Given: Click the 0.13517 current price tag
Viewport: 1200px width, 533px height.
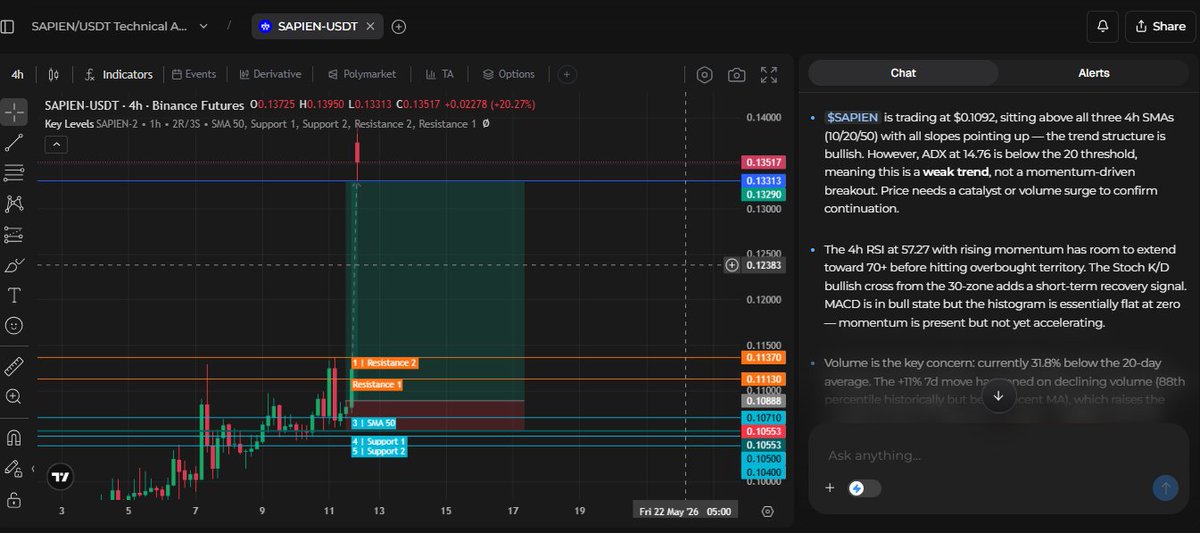Looking at the screenshot, I should coord(764,162).
